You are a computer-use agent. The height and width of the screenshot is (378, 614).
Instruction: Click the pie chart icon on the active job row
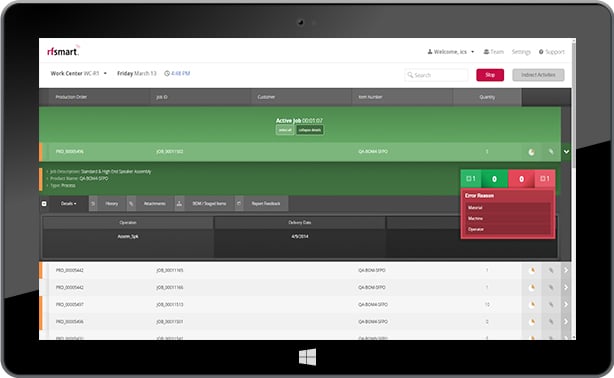tap(531, 152)
